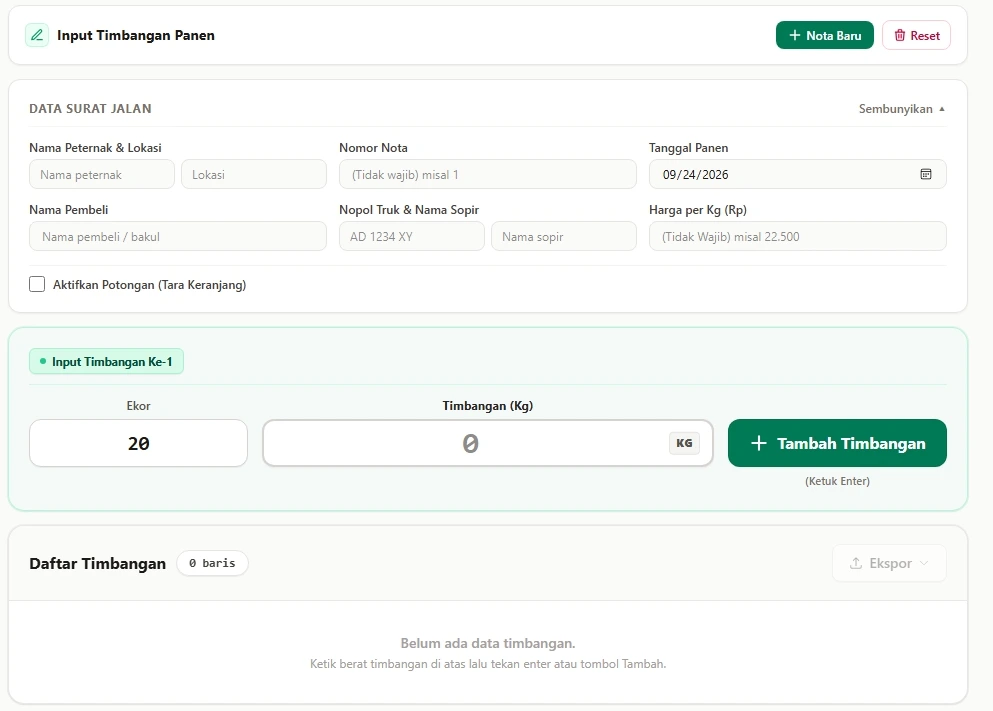Click the KG unit badge
Image resolution: width=993 pixels, height=711 pixels.
tap(684, 443)
